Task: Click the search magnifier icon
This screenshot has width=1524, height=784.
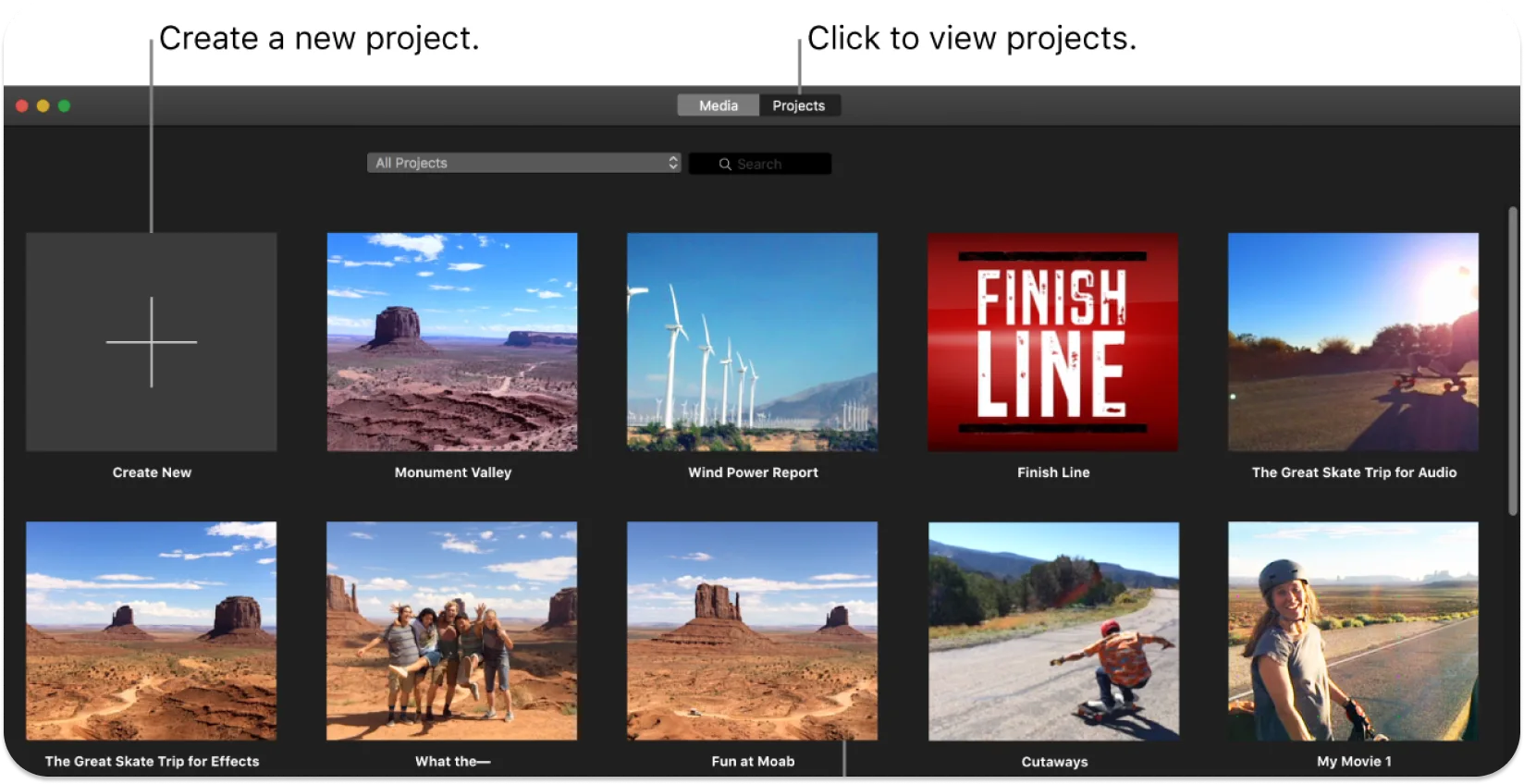Action: [725, 164]
